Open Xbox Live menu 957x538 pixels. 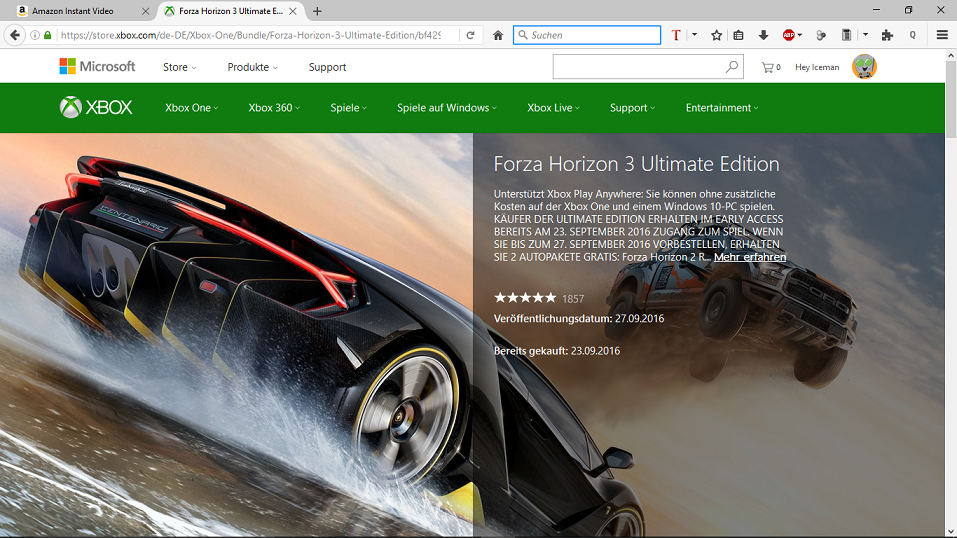(554, 107)
